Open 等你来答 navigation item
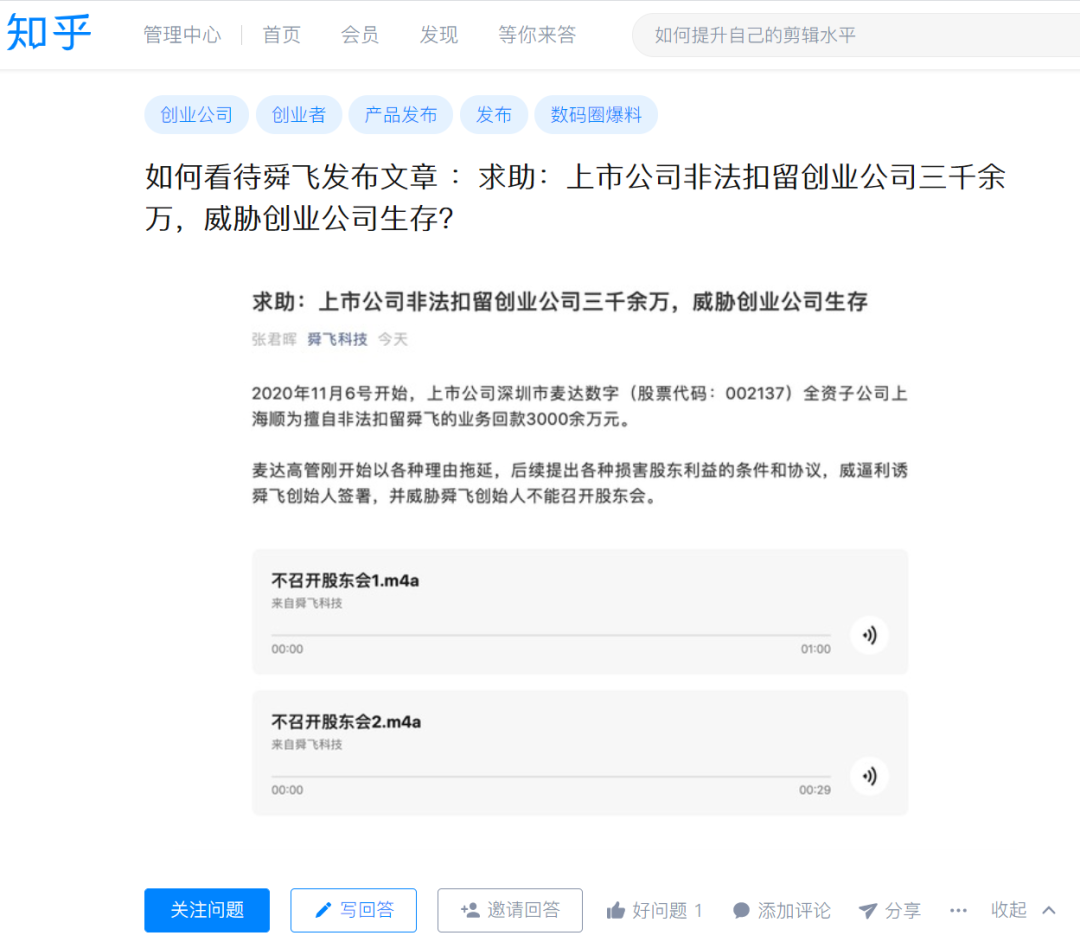This screenshot has width=1080, height=942. [x=537, y=34]
